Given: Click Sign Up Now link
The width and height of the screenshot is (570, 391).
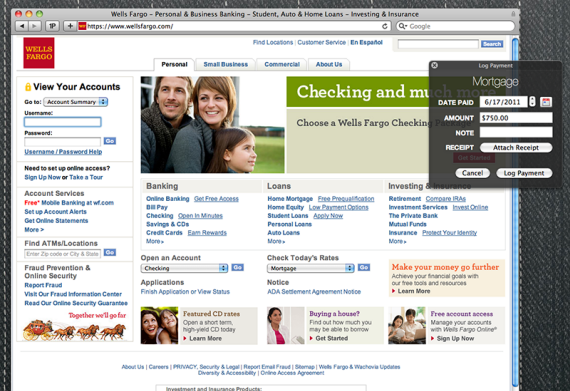Looking at the screenshot, I should pyautogui.click(x=43, y=177).
